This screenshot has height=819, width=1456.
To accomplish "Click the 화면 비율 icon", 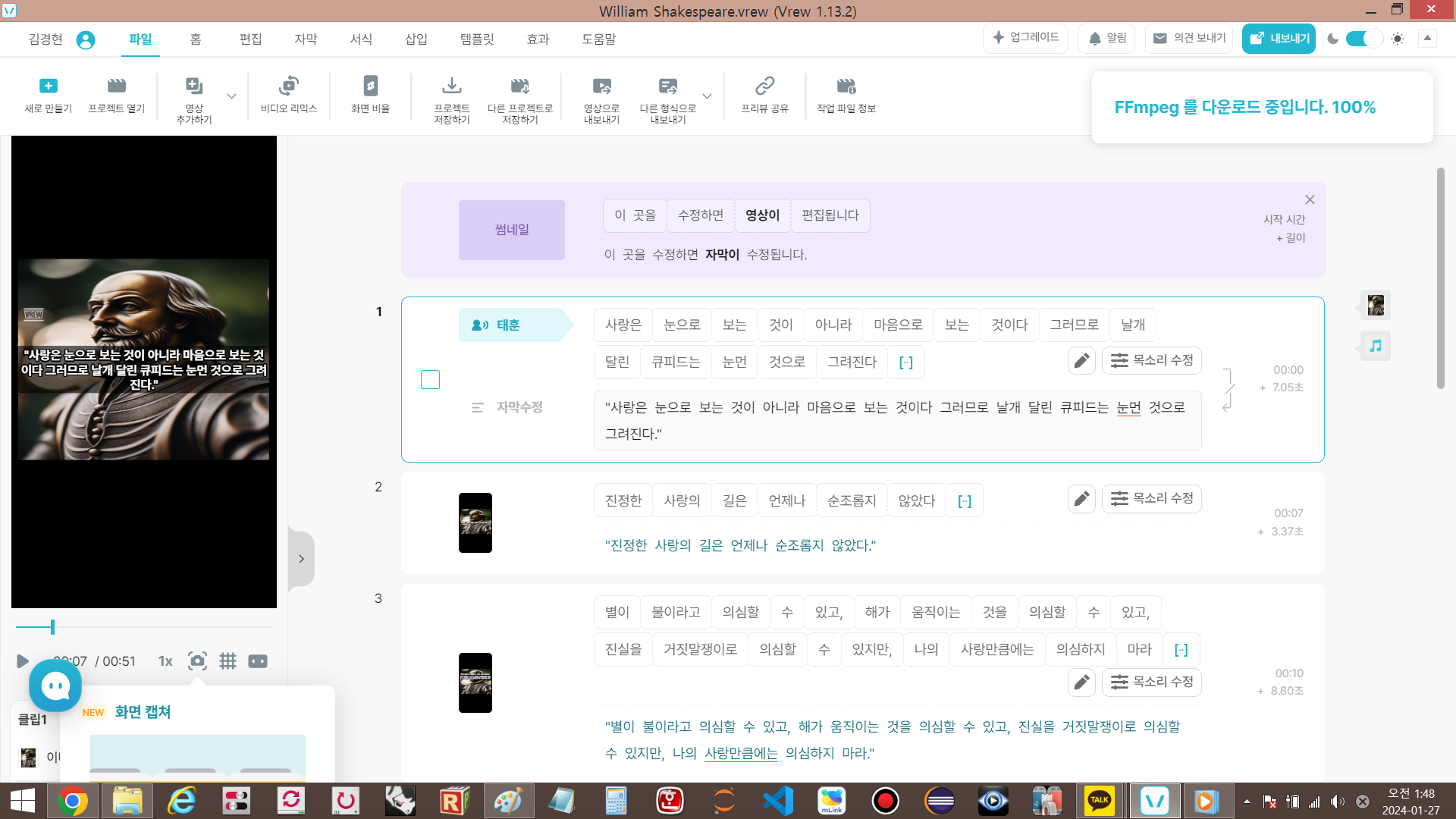I will click(370, 86).
